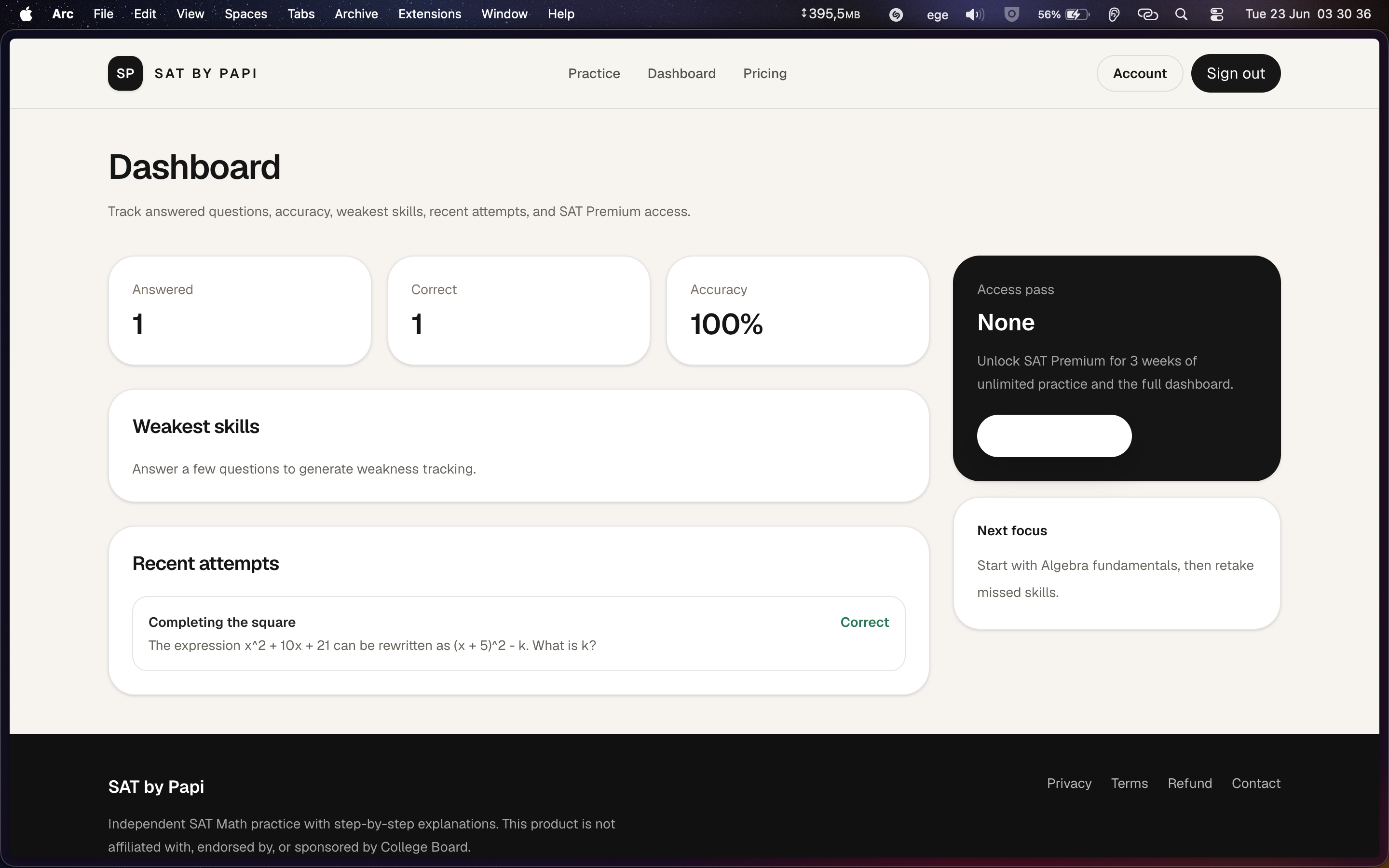Click the hearing ear icon in menu bar
This screenshot has height=868, width=1389.
[x=1114, y=14]
